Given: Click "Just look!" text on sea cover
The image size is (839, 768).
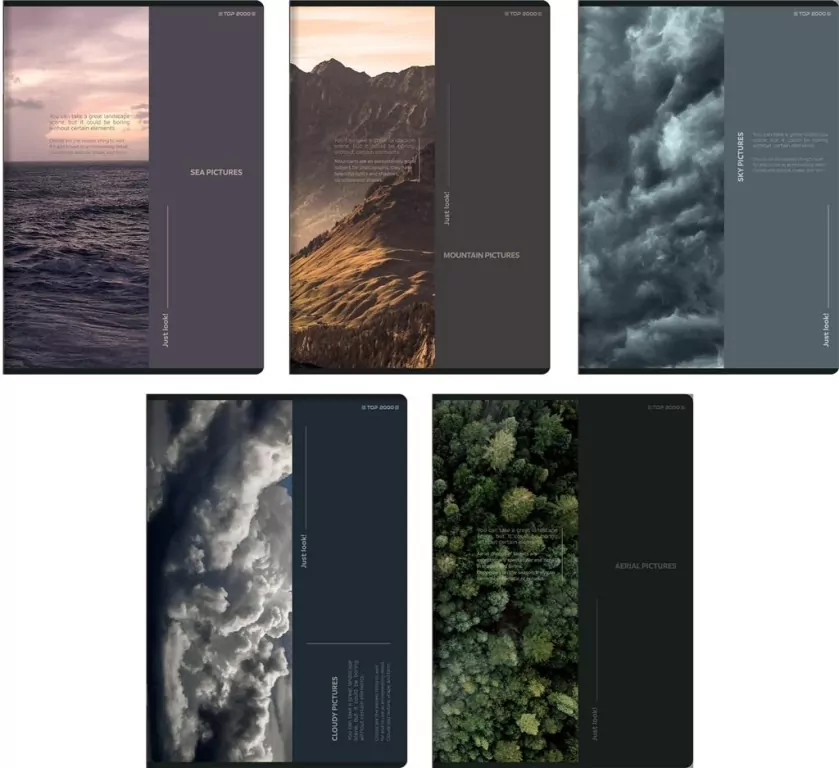Looking at the screenshot, I should click(166, 330).
